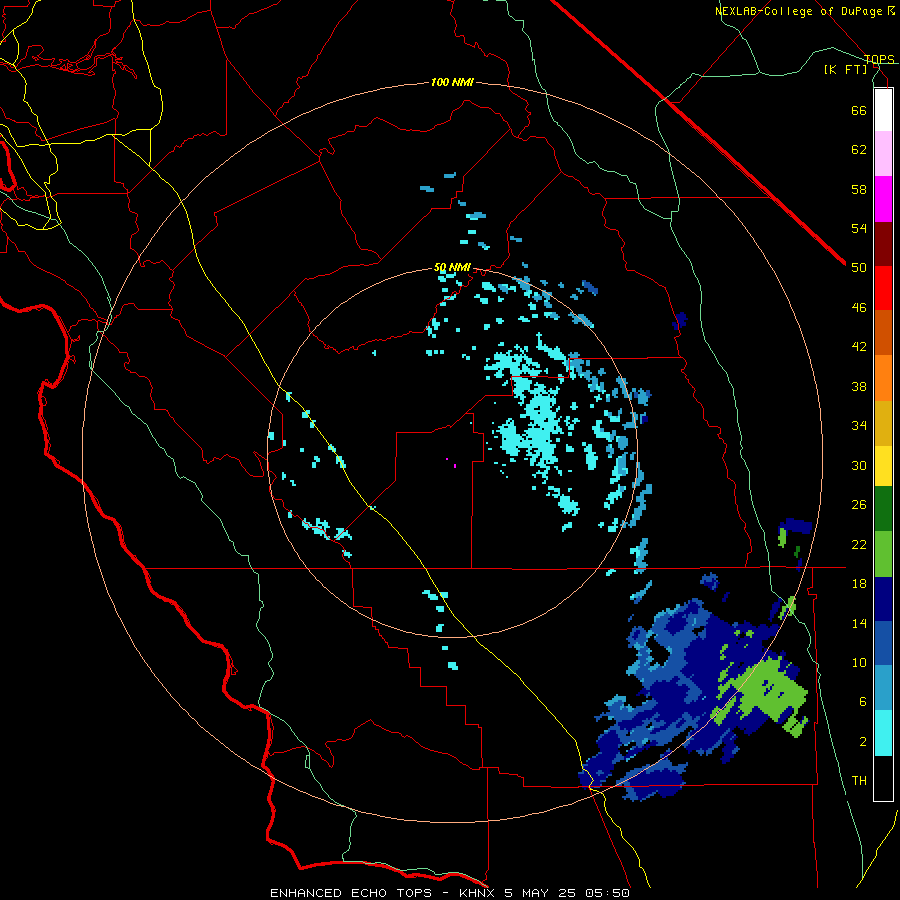Click legend value 38
Image resolution: width=900 pixels, height=900 pixels.
(859, 386)
